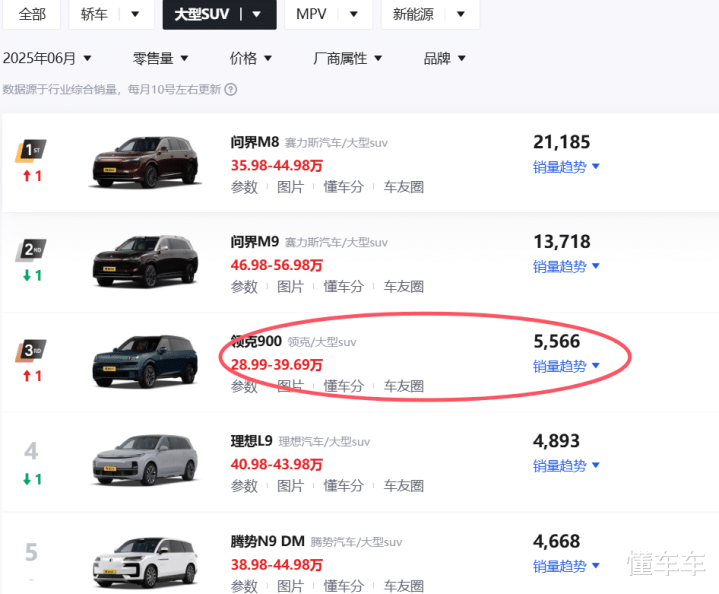The image size is (719, 594).
Task: Expand the 厂商属性 filter
Action: click(348, 58)
